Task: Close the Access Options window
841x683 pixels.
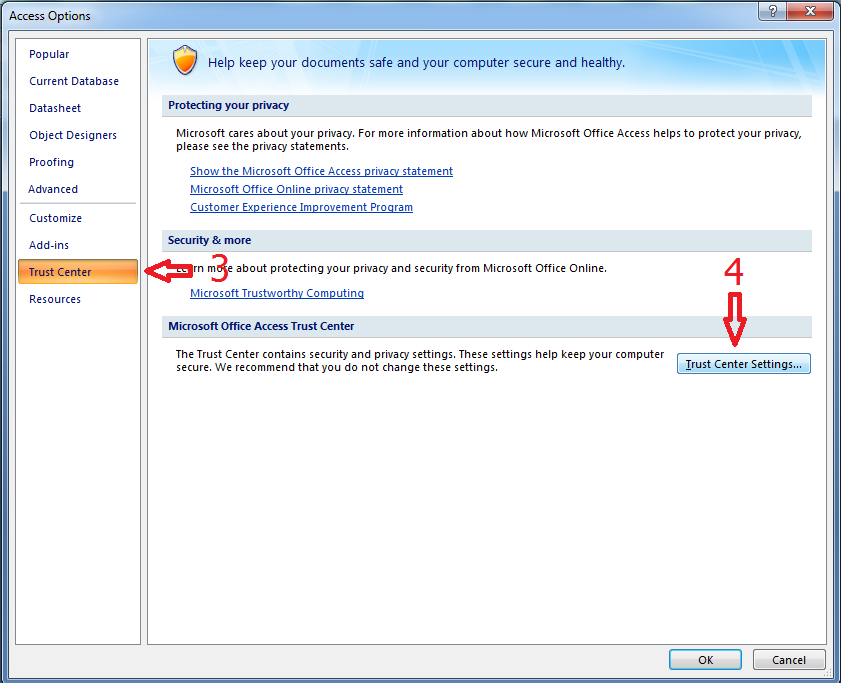Action: tap(810, 11)
